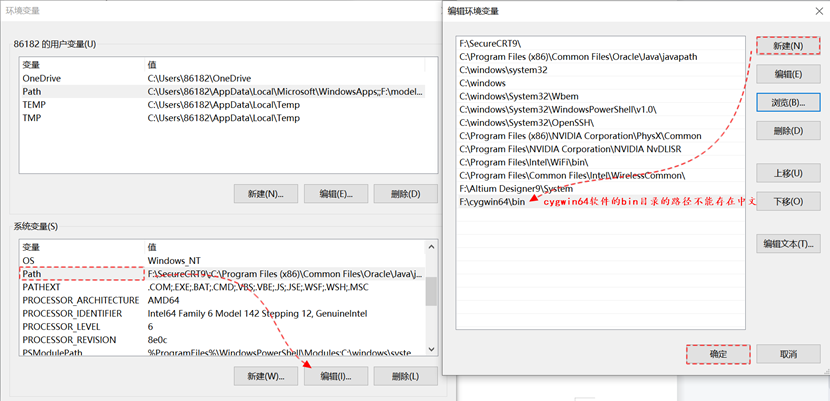Select the PATHEXT system variable
Screen dimensions: 830x401
point(222,287)
